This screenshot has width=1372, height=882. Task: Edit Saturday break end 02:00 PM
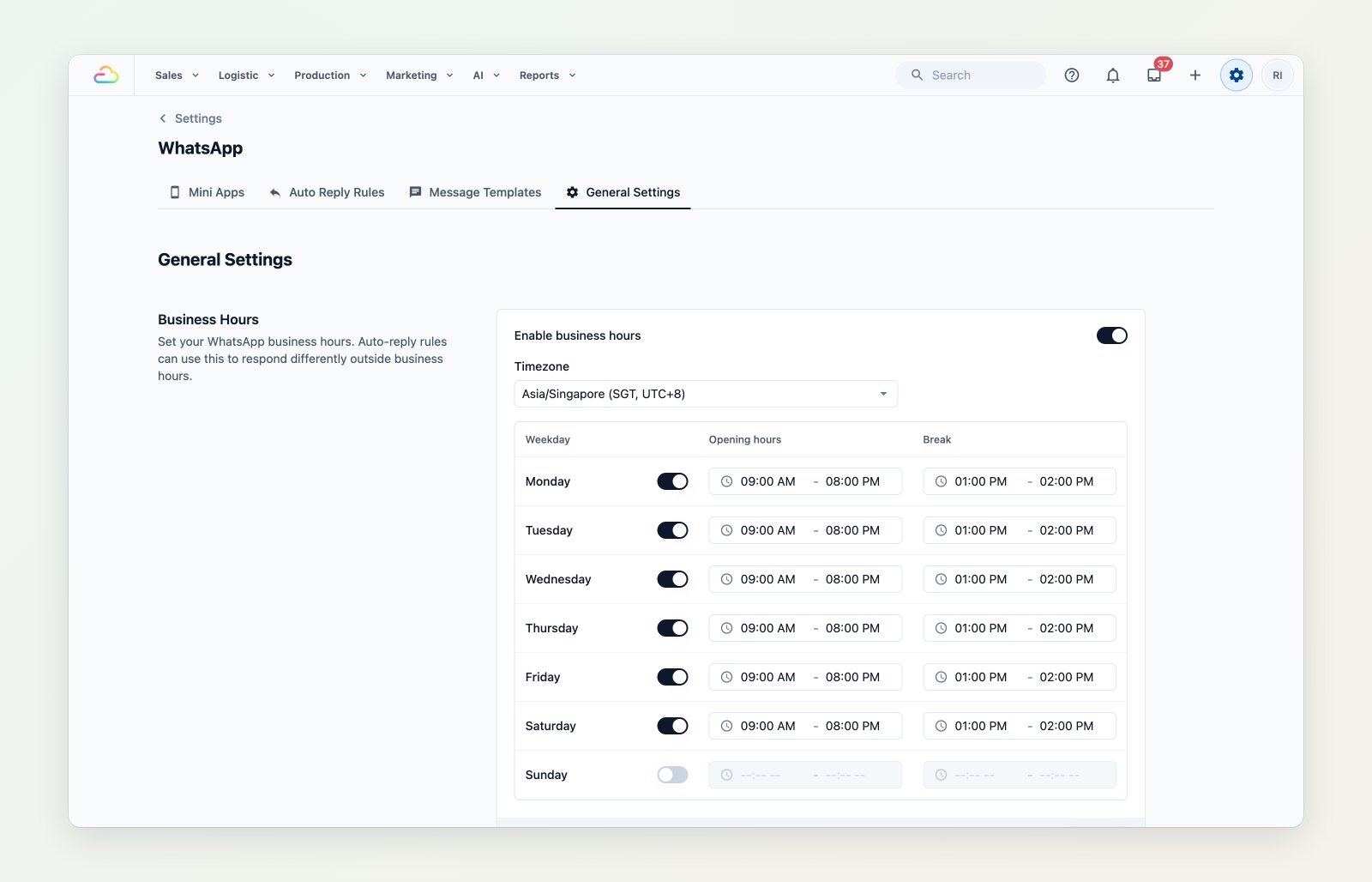point(1067,726)
